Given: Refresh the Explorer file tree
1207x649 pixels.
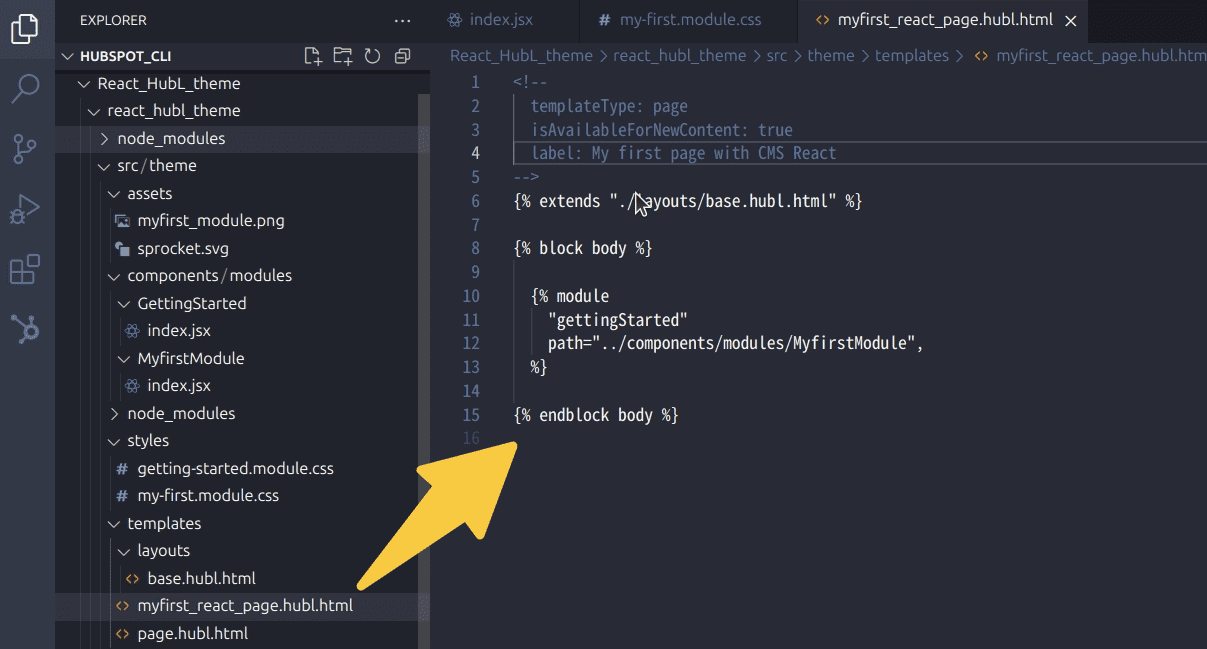Looking at the screenshot, I should [372, 56].
